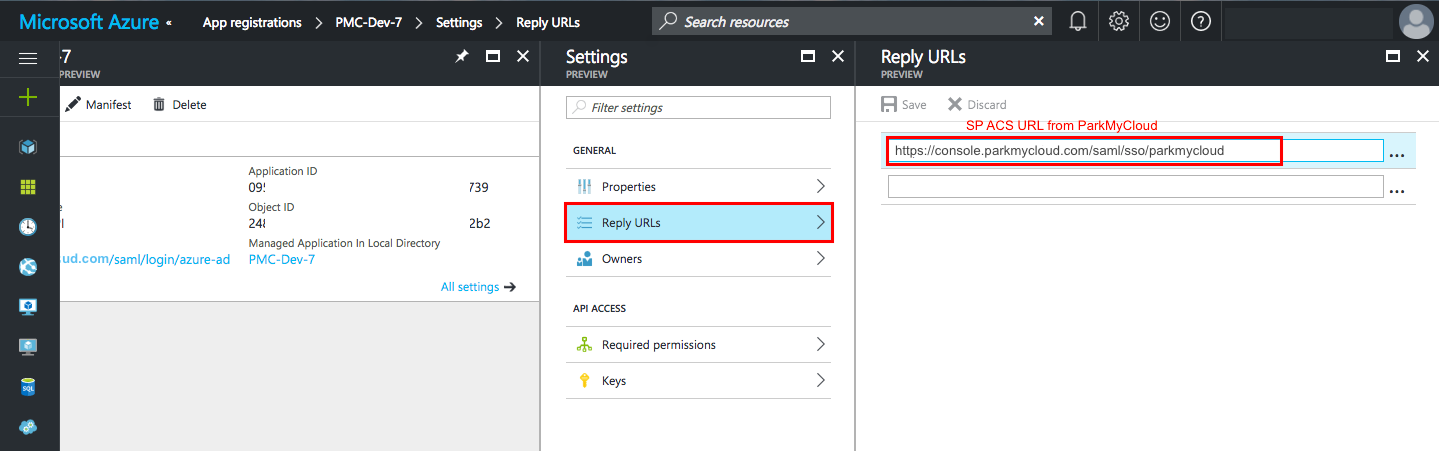Close the Settings blade

click(838, 57)
